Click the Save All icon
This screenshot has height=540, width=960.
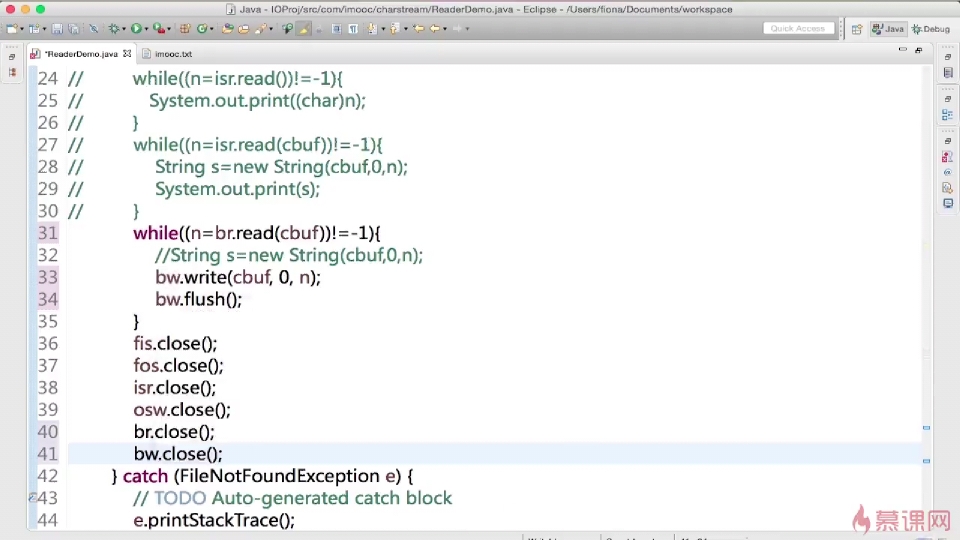(73, 29)
